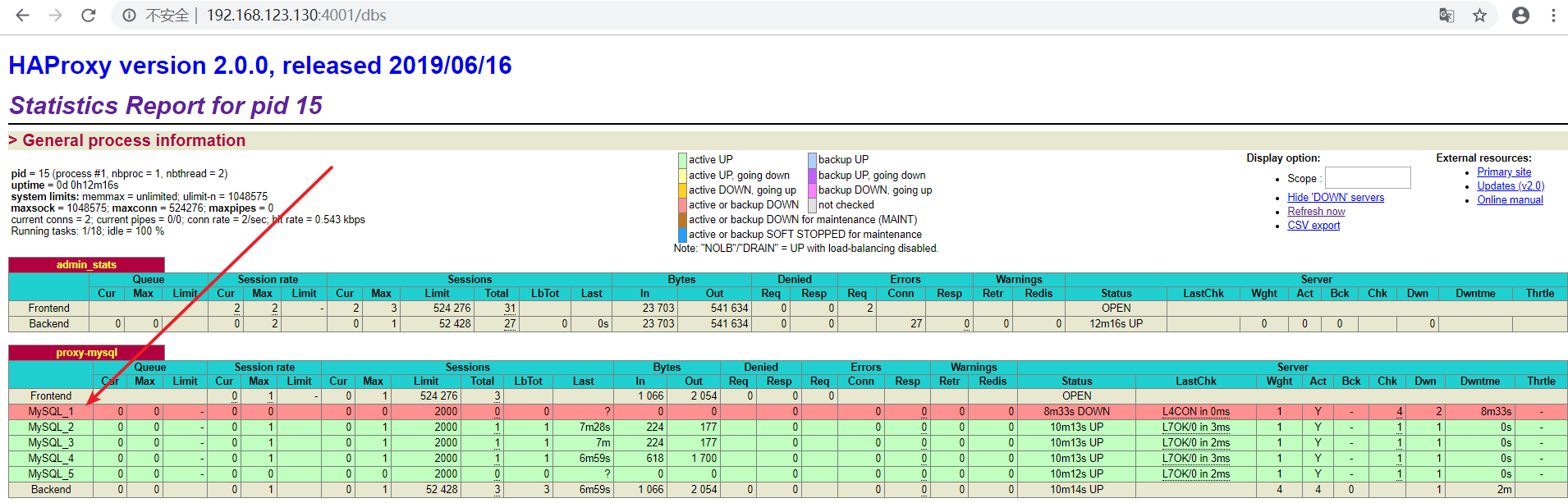
Task: Open the translate page icon
Action: click(x=1447, y=15)
